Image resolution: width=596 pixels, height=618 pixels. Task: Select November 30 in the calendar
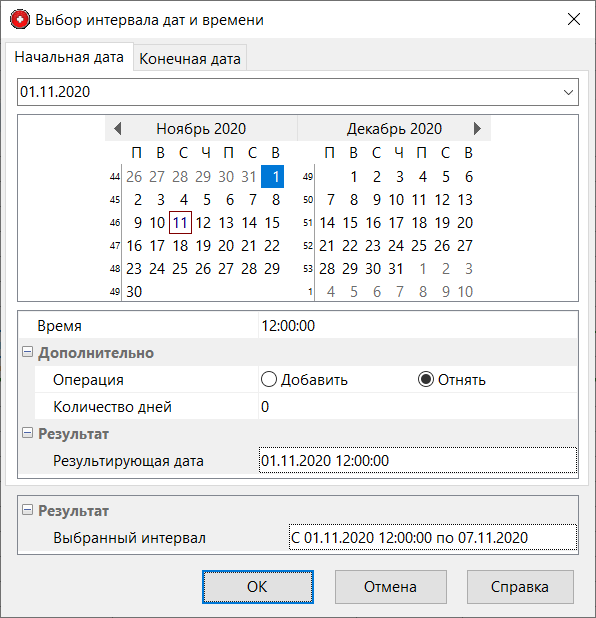134,292
